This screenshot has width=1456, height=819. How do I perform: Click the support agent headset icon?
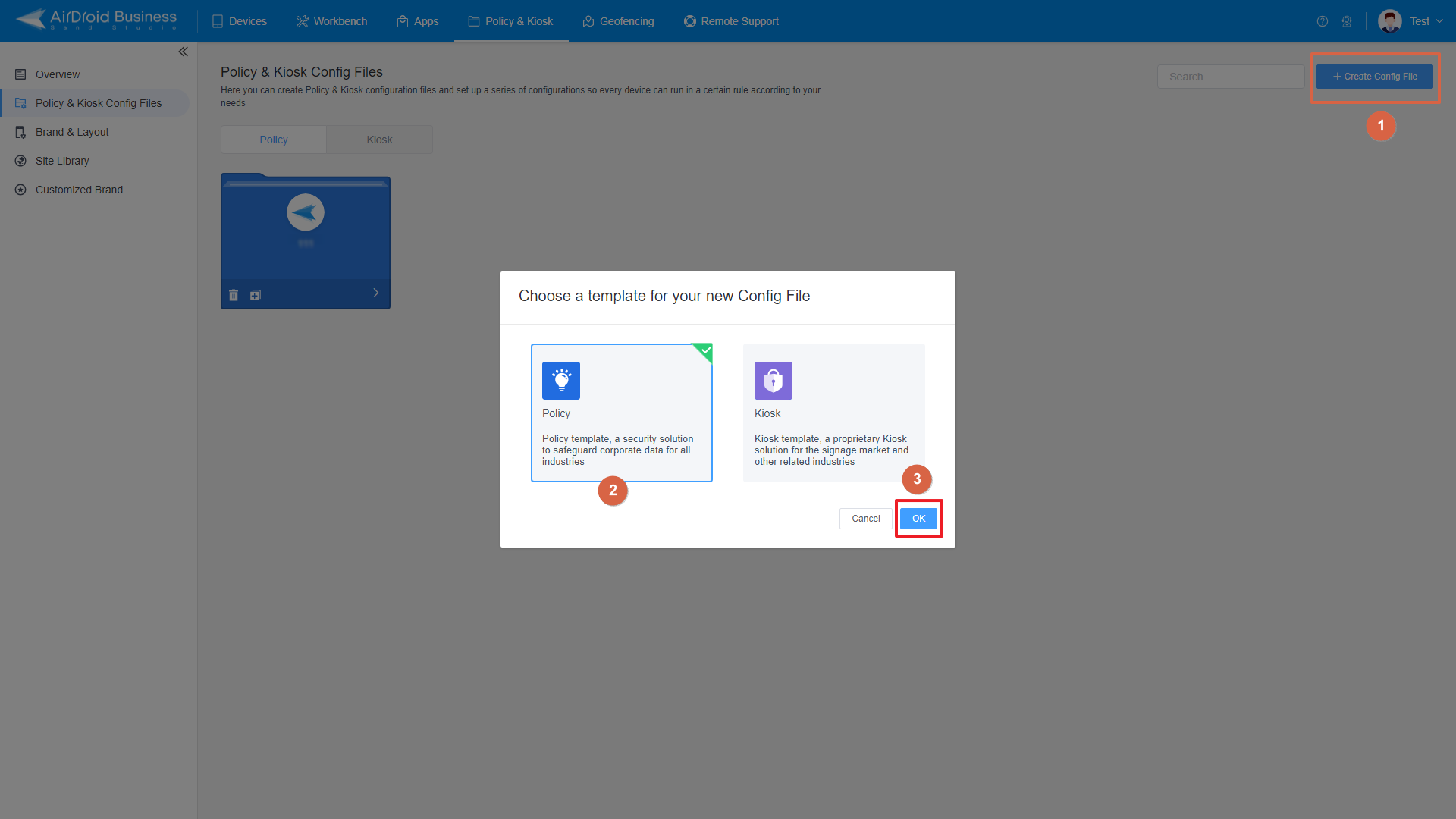(1347, 21)
